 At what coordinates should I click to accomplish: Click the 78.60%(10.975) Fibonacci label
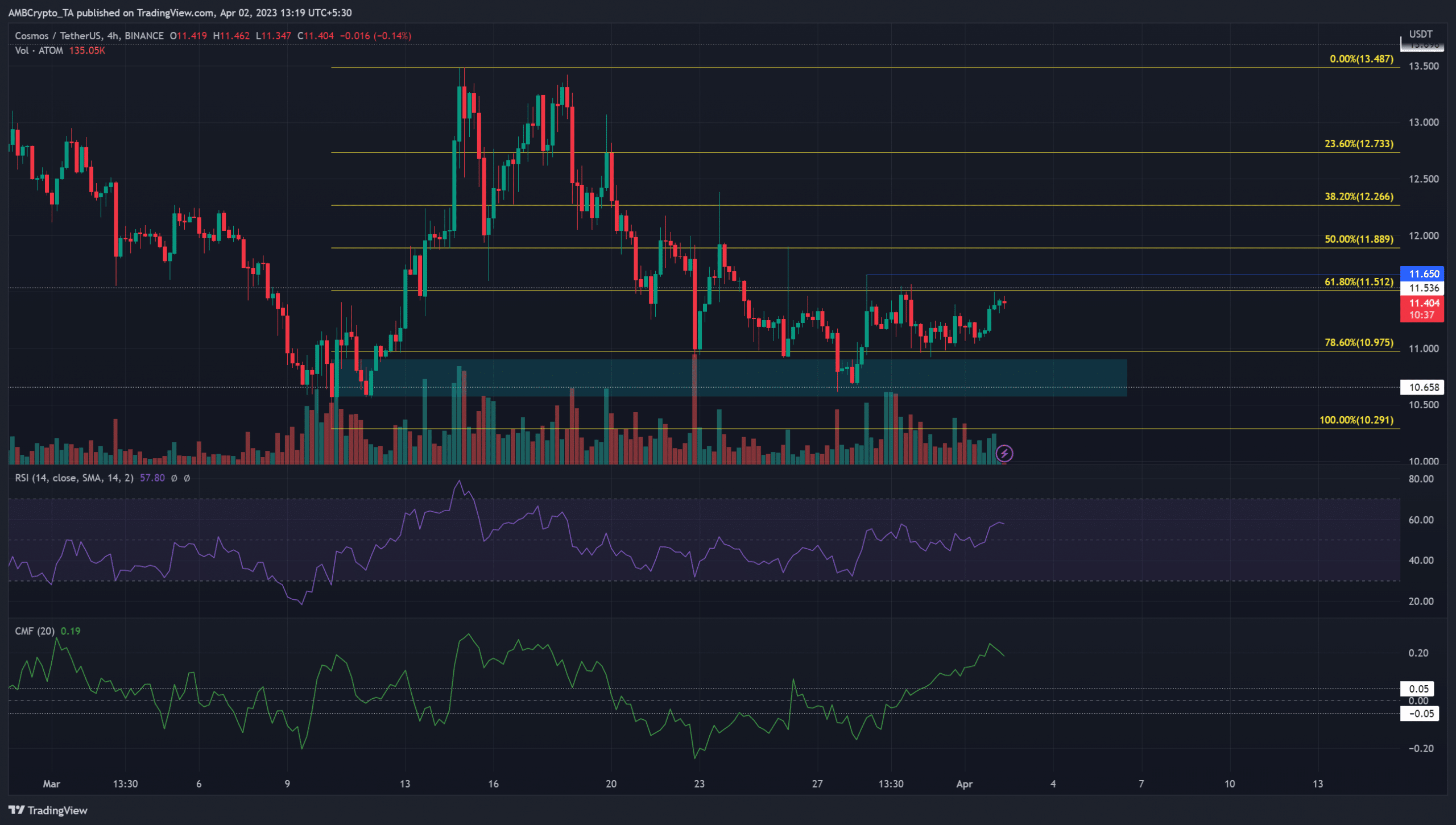(x=1359, y=343)
